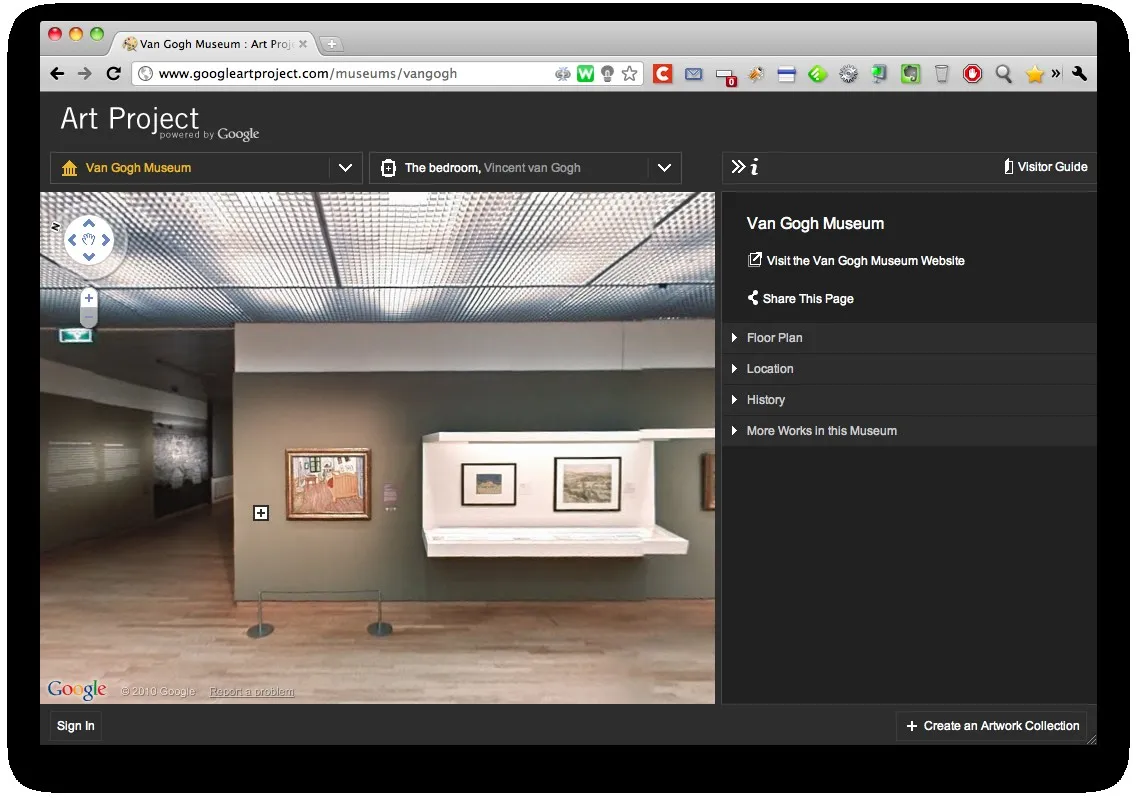Click the framed landscape drawing in display case
Image resolution: width=1137 pixels, height=800 pixels.
(x=587, y=483)
